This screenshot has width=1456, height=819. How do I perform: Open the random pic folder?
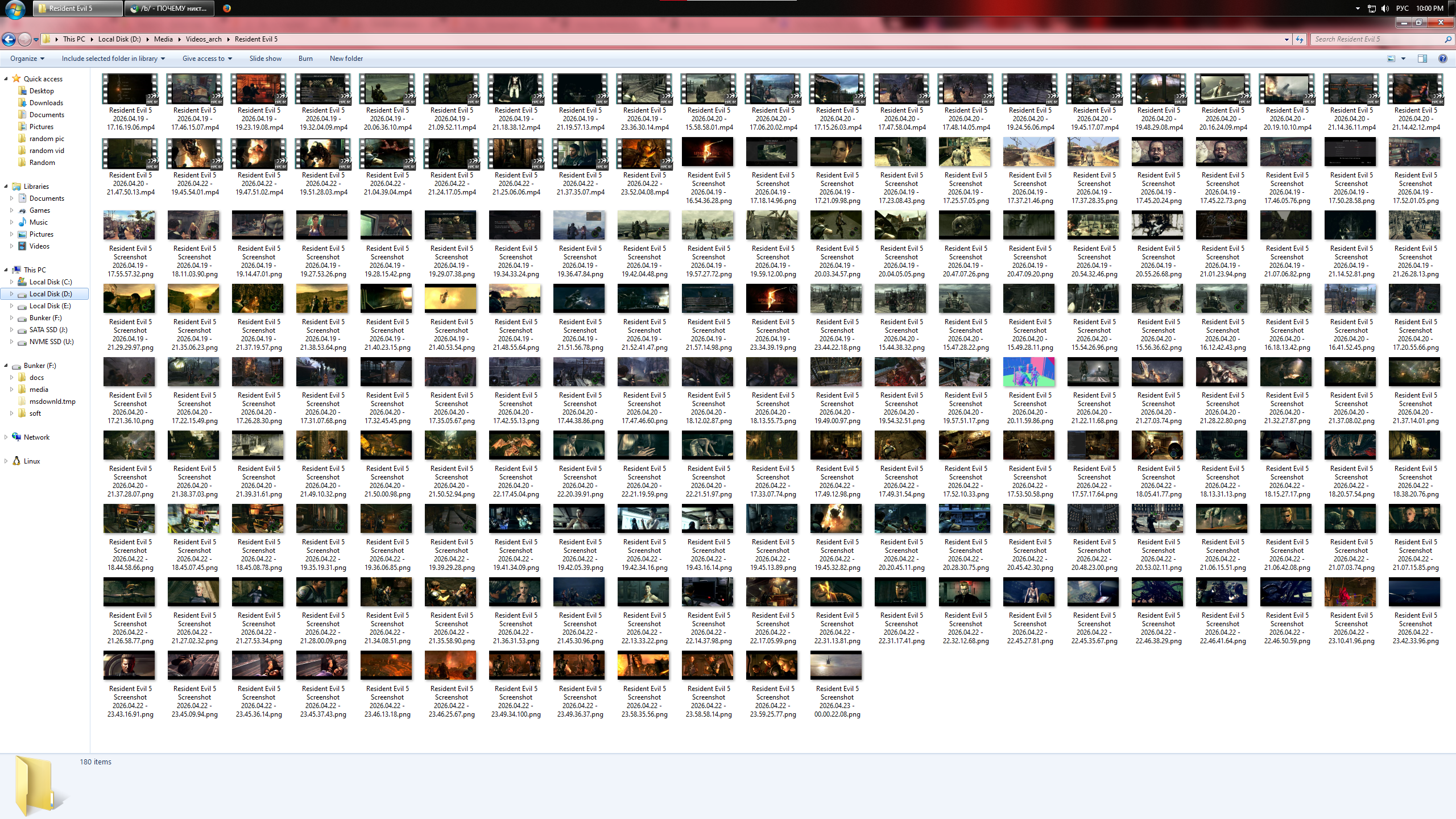[41, 139]
